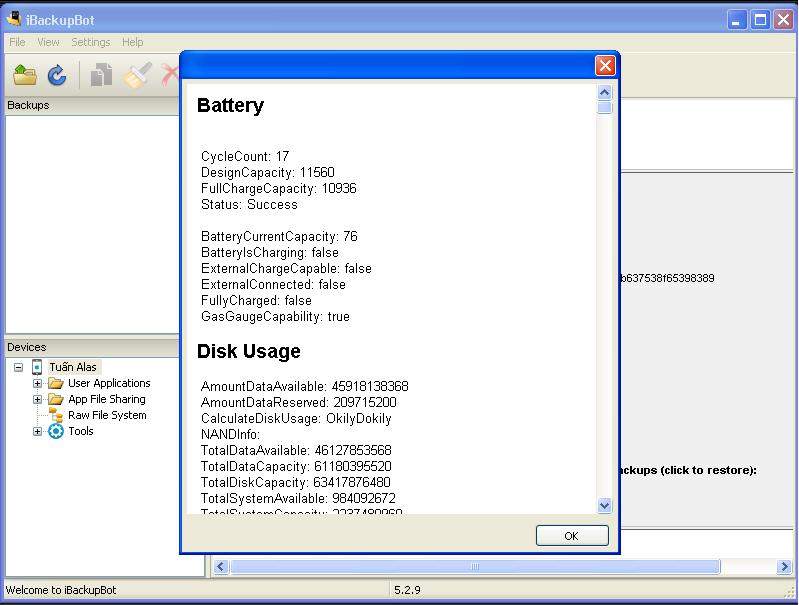
Task: Select the Tuấn Alas device label
Action: 73,367
